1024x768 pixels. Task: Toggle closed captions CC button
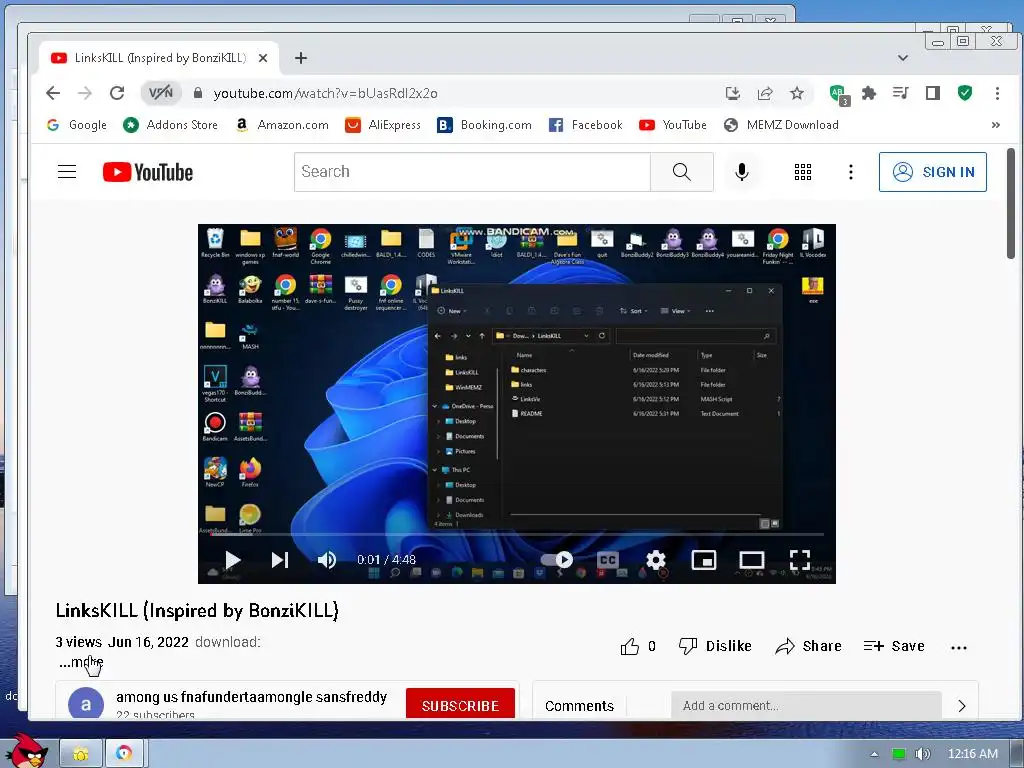[x=607, y=560]
